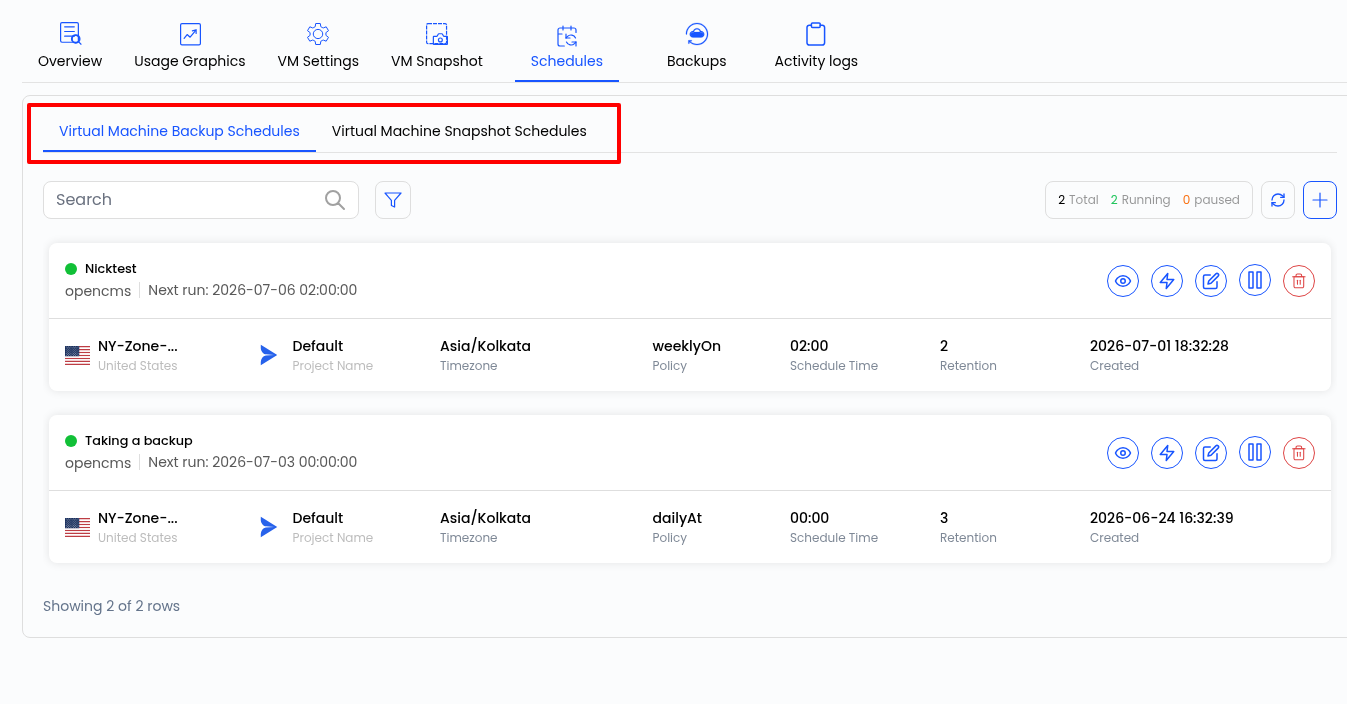Run Taking a backup schedule now
Screen dimensions: 1347x704
(x=1167, y=453)
